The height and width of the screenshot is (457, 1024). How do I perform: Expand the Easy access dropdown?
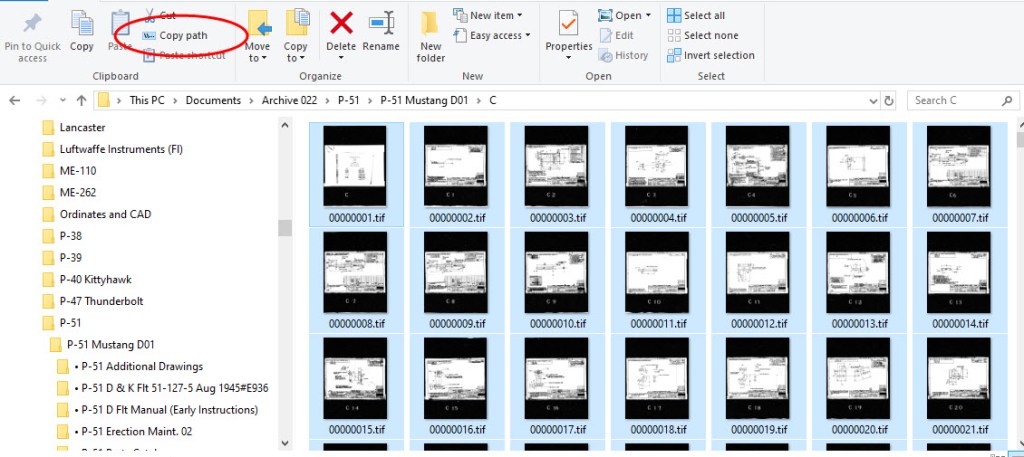click(x=489, y=35)
